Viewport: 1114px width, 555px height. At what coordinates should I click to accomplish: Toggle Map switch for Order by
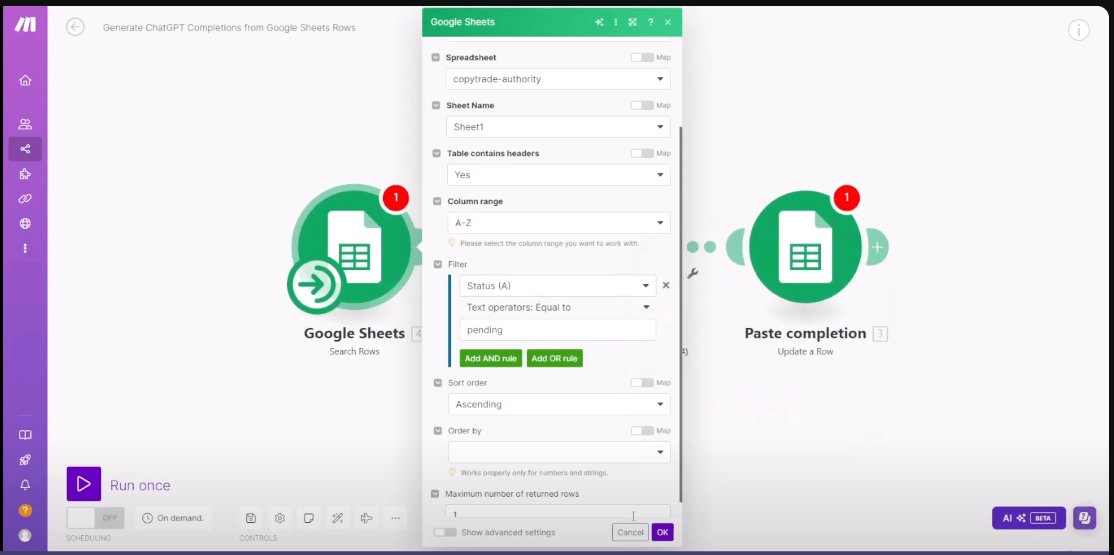point(642,431)
